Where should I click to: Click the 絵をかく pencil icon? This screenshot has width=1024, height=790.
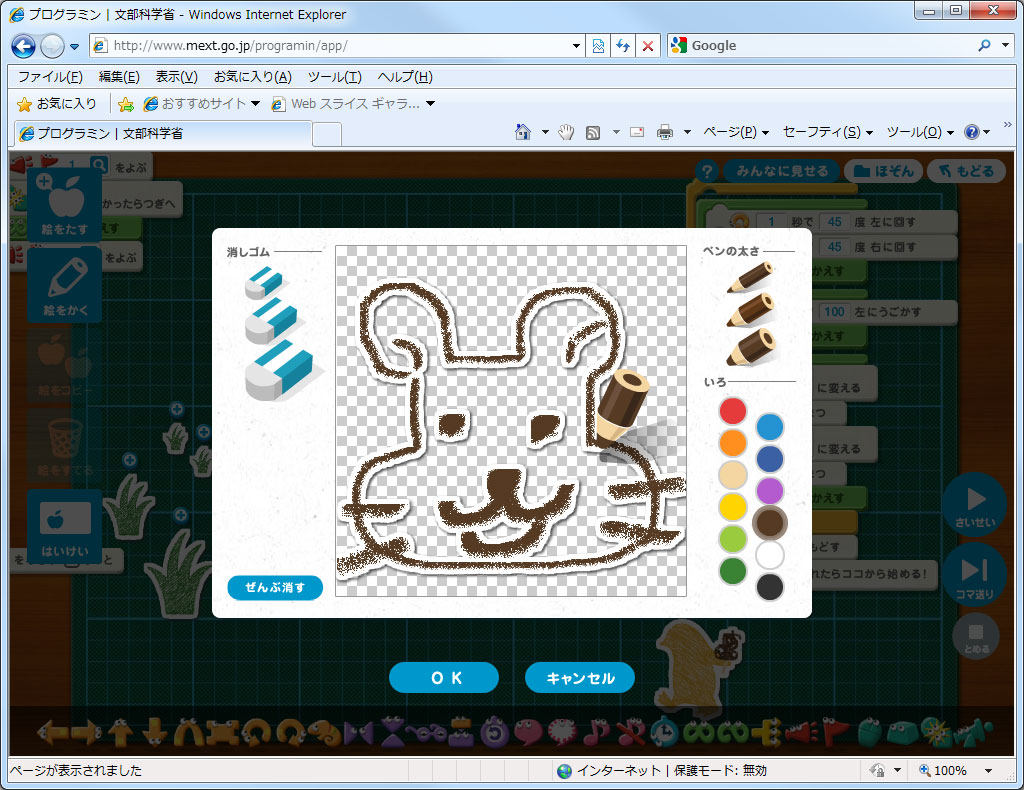click(x=64, y=286)
